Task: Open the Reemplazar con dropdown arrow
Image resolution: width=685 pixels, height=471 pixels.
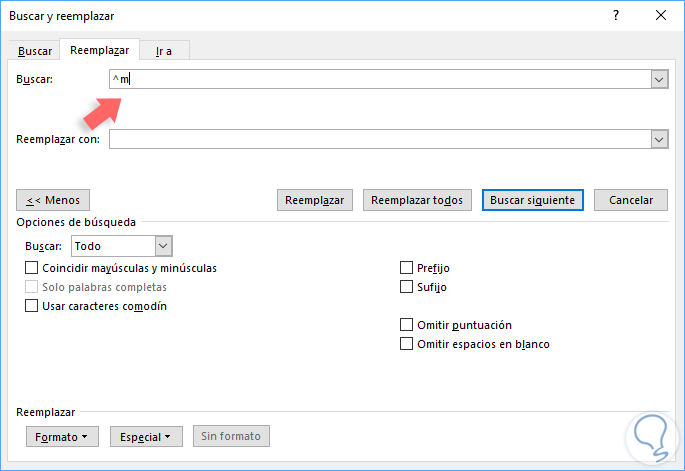Action: [659, 140]
